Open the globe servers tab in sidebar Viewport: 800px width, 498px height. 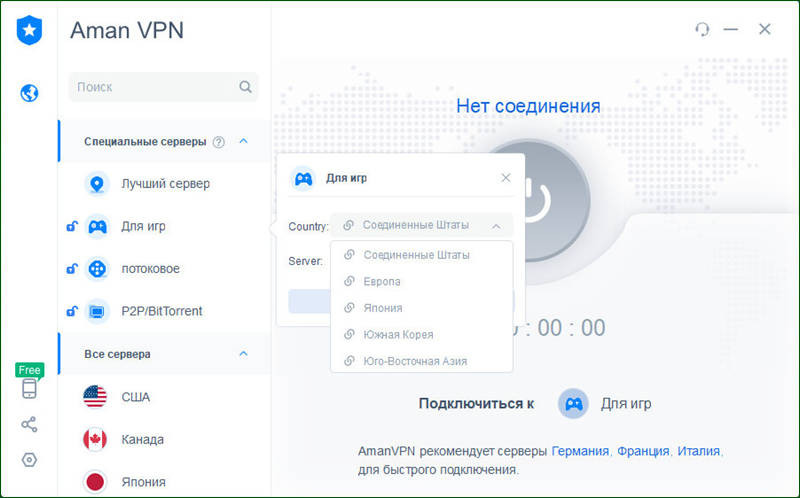tap(29, 93)
